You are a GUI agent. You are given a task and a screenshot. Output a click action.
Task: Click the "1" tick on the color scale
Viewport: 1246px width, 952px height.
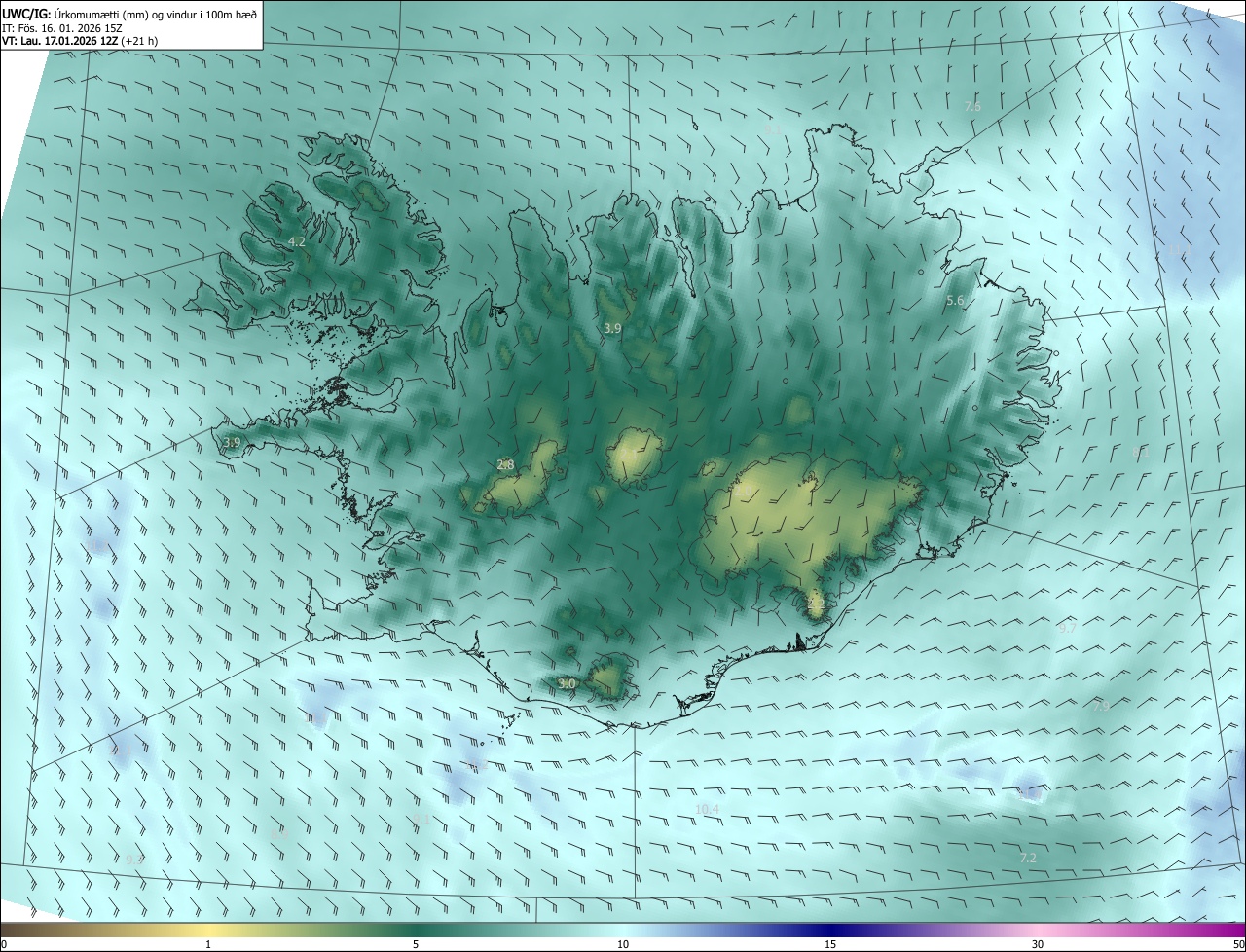click(208, 944)
